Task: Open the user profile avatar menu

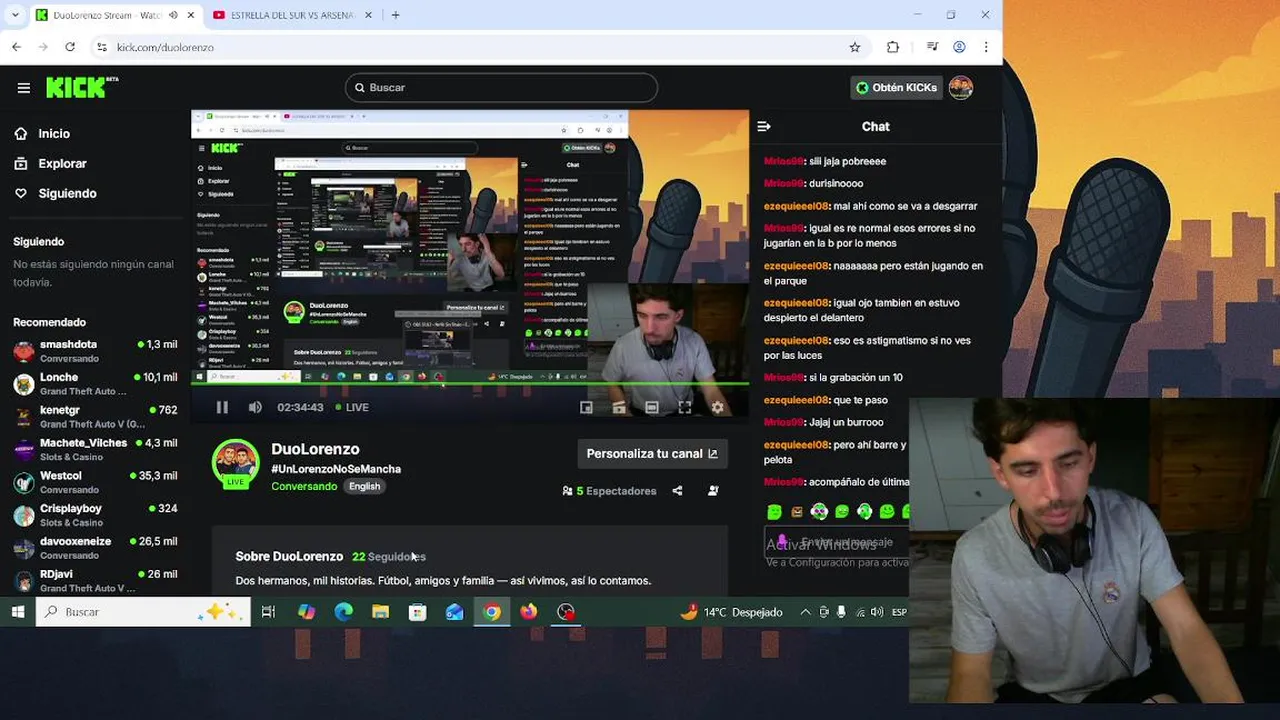Action: [961, 88]
